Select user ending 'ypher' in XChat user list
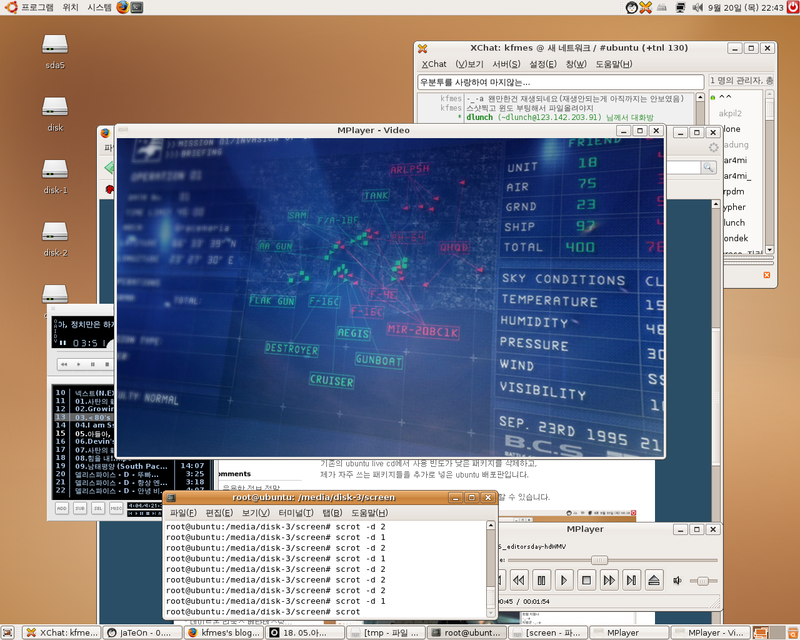Screen dimensions: 800x640 (x=734, y=207)
